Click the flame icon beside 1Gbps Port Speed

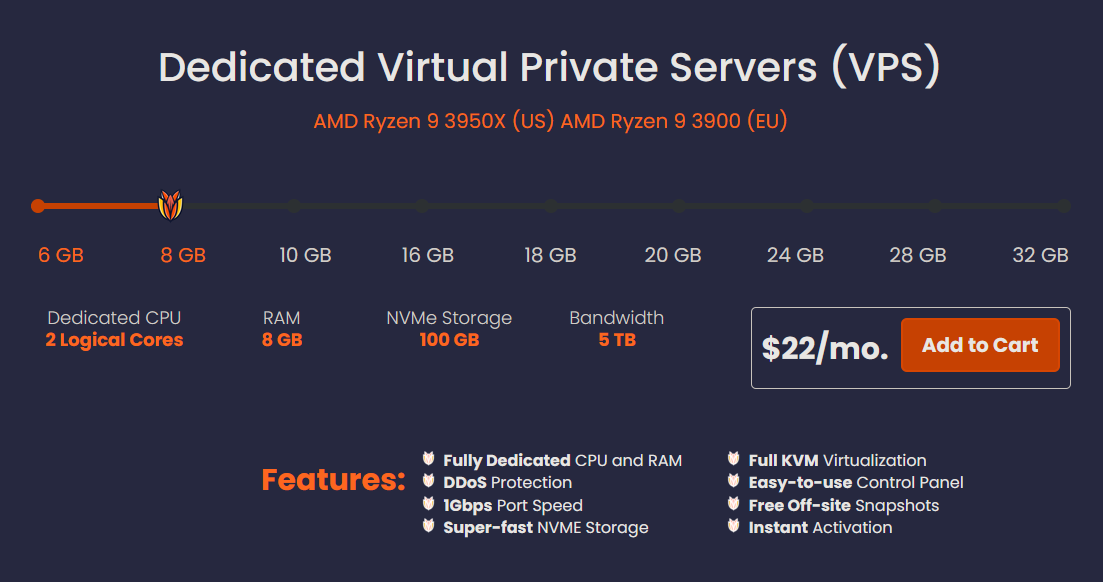pyautogui.click(x=427, y=505)
